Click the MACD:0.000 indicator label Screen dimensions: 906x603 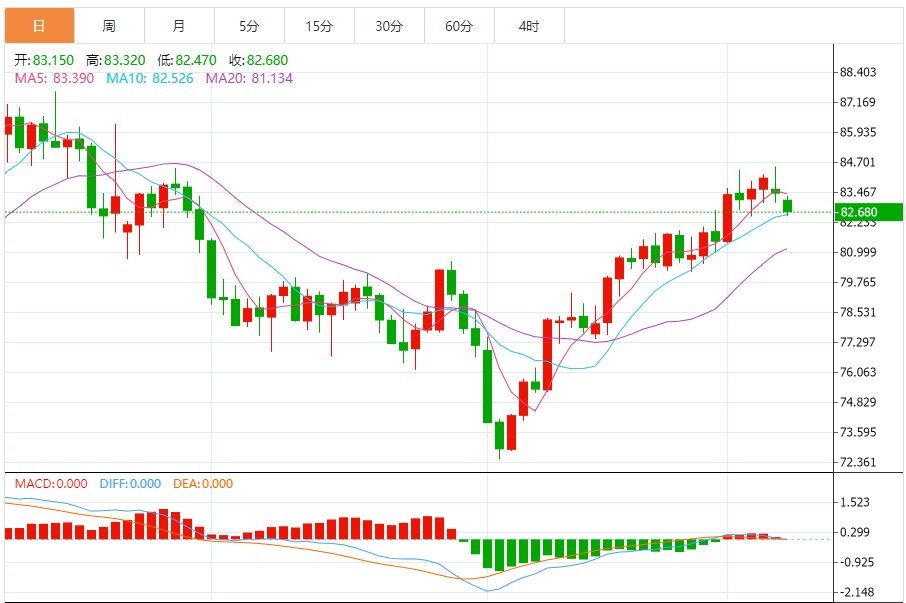(x=51, y=483)
